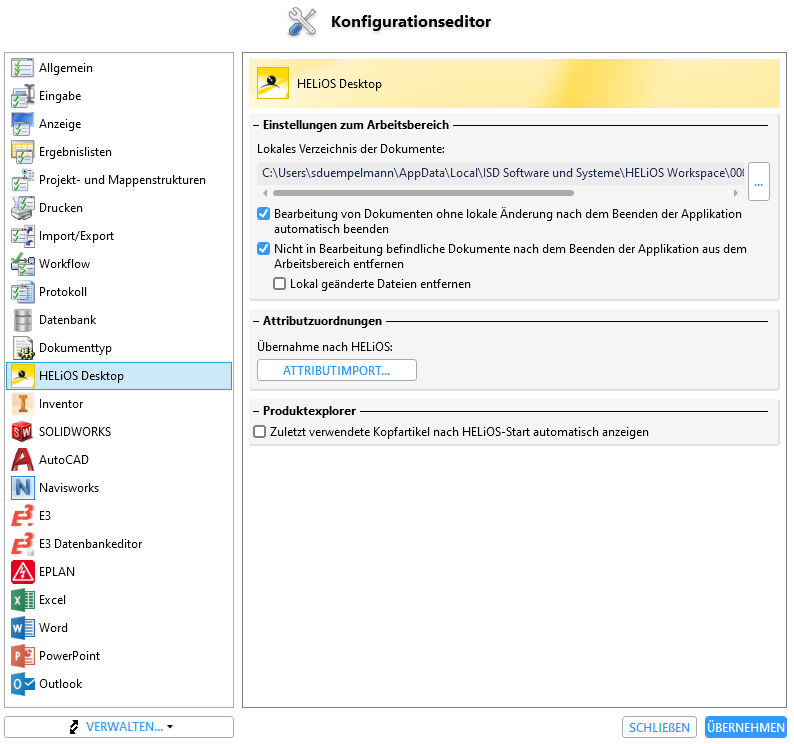
Task: Click the Allgemein checklist icon
Action: [22, 68]
